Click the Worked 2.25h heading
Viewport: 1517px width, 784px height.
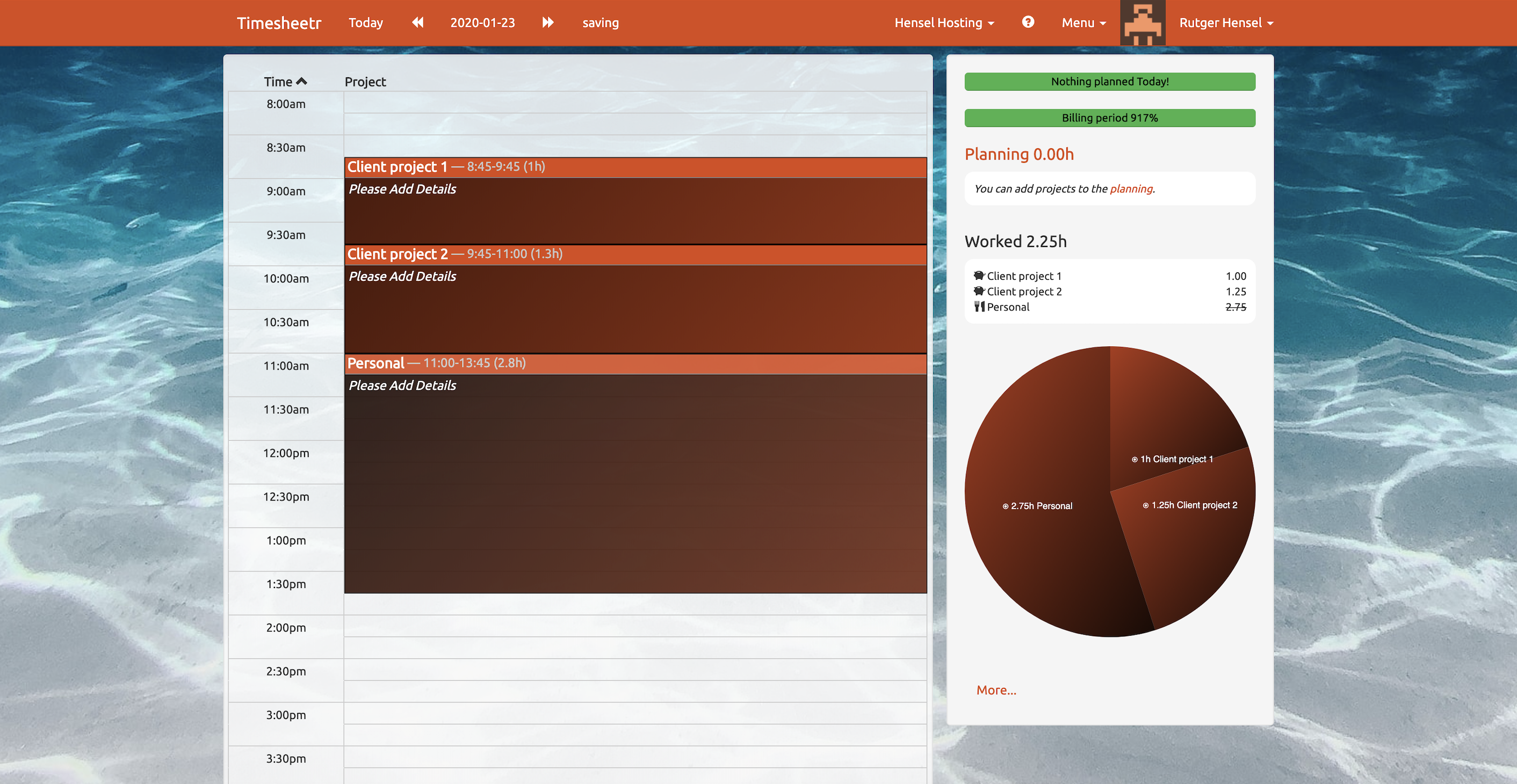click(1015, 241)
